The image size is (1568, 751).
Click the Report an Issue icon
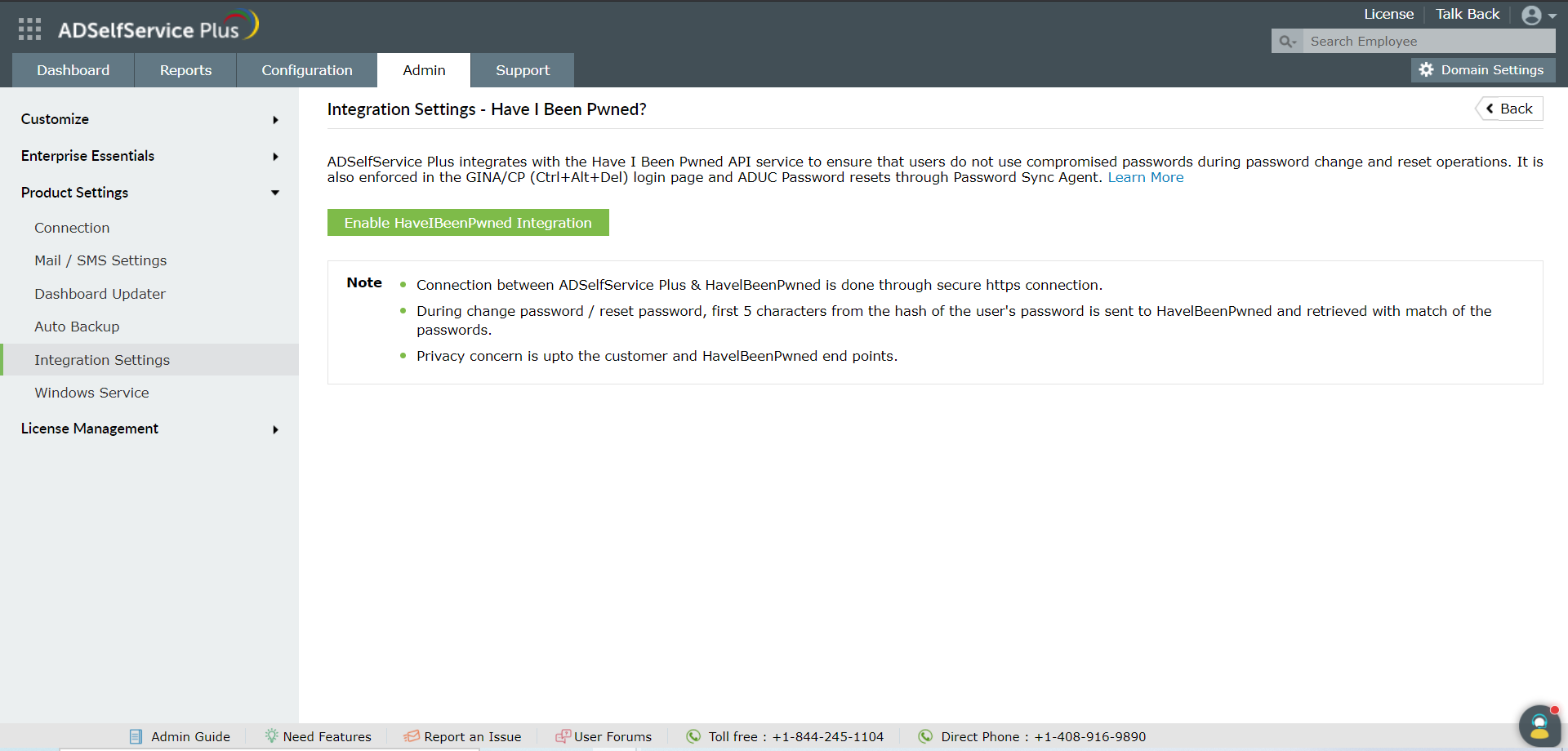coord(412,736)
